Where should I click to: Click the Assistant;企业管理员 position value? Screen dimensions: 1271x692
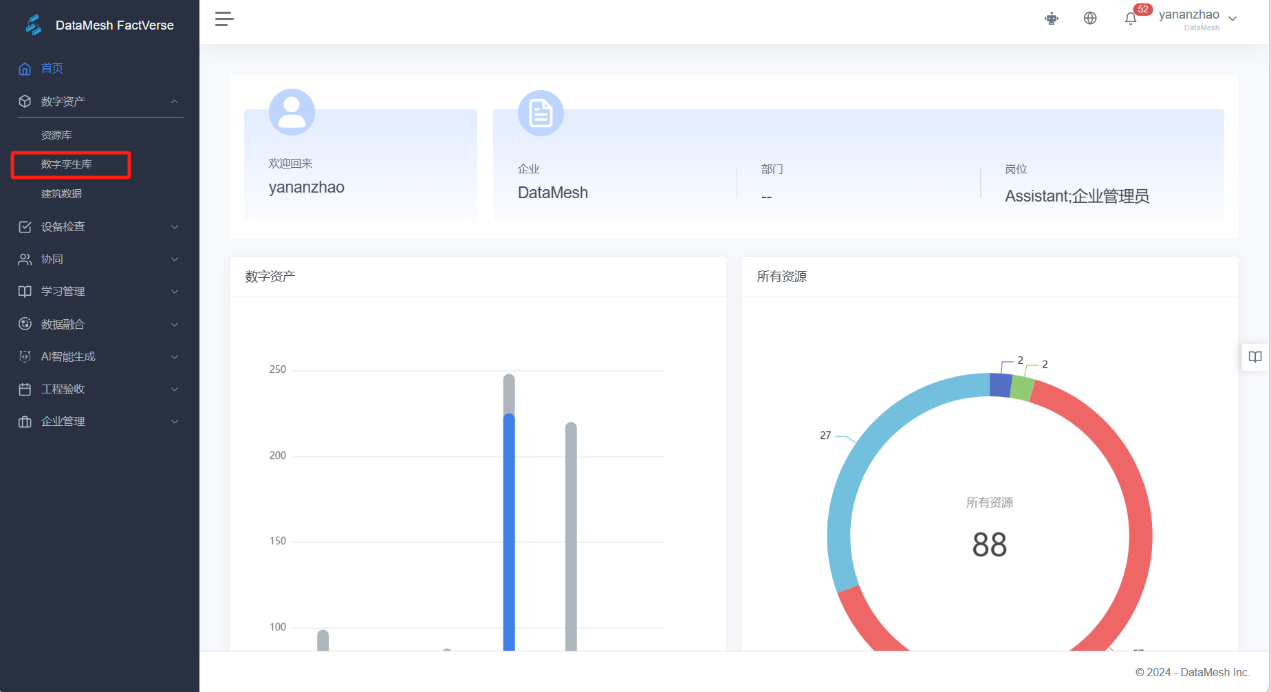[1077, 196]
